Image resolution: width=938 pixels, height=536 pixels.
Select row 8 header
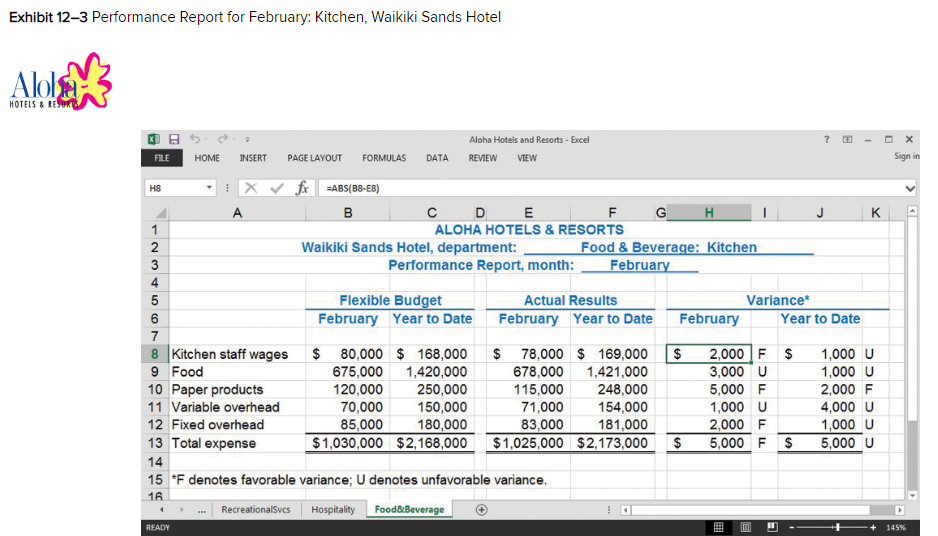[x=155, y=354]
